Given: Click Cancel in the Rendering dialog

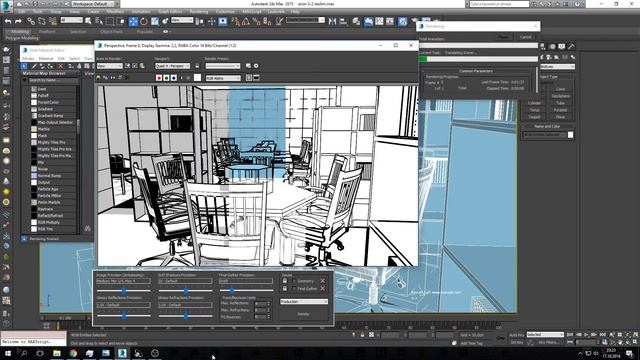Looking at the screenshot, I should coord(526,37).
